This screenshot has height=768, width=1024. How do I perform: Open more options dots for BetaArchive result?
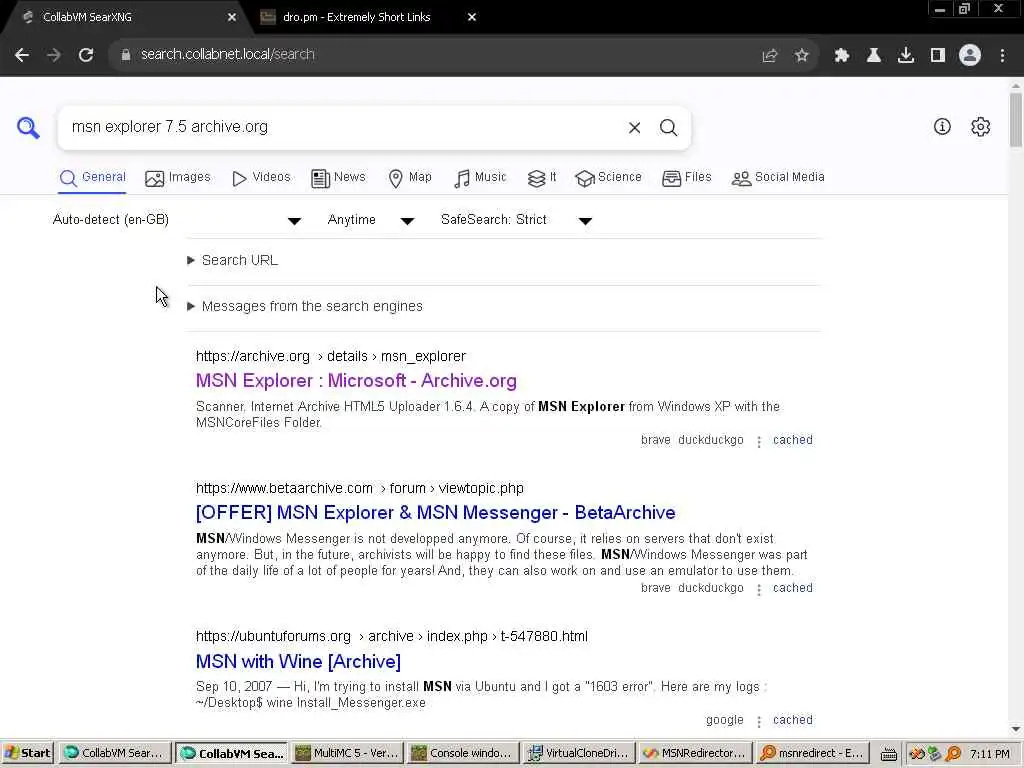[x=759, y=590]
